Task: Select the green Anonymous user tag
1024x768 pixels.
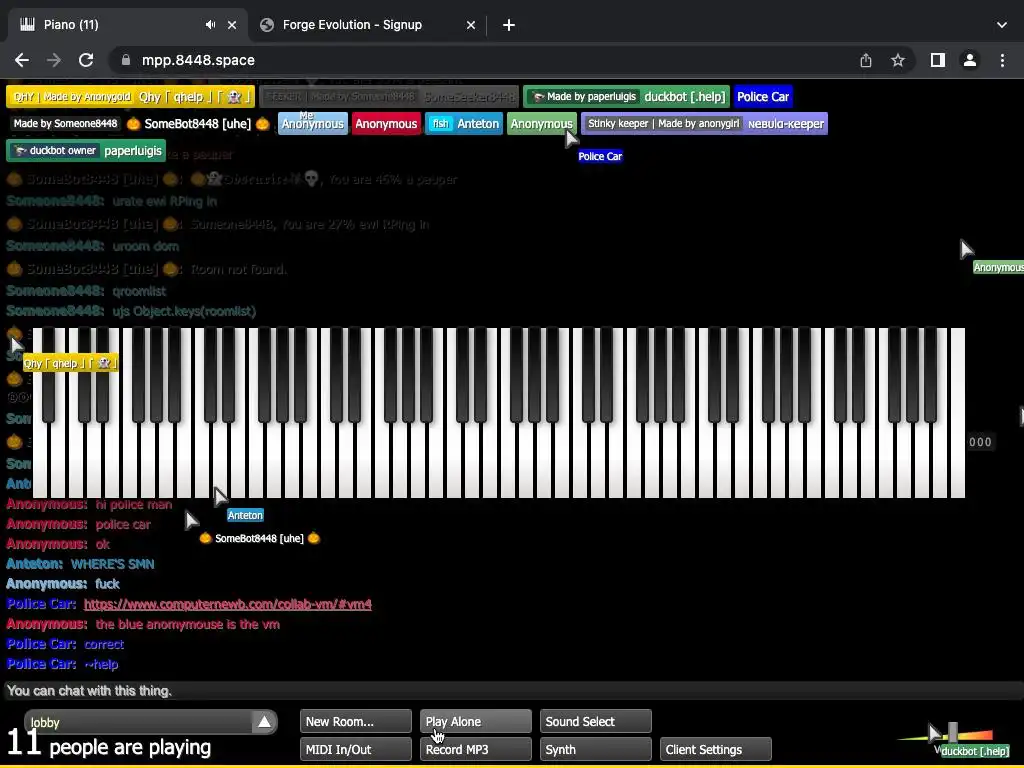Action: click(x=541, y=123)
